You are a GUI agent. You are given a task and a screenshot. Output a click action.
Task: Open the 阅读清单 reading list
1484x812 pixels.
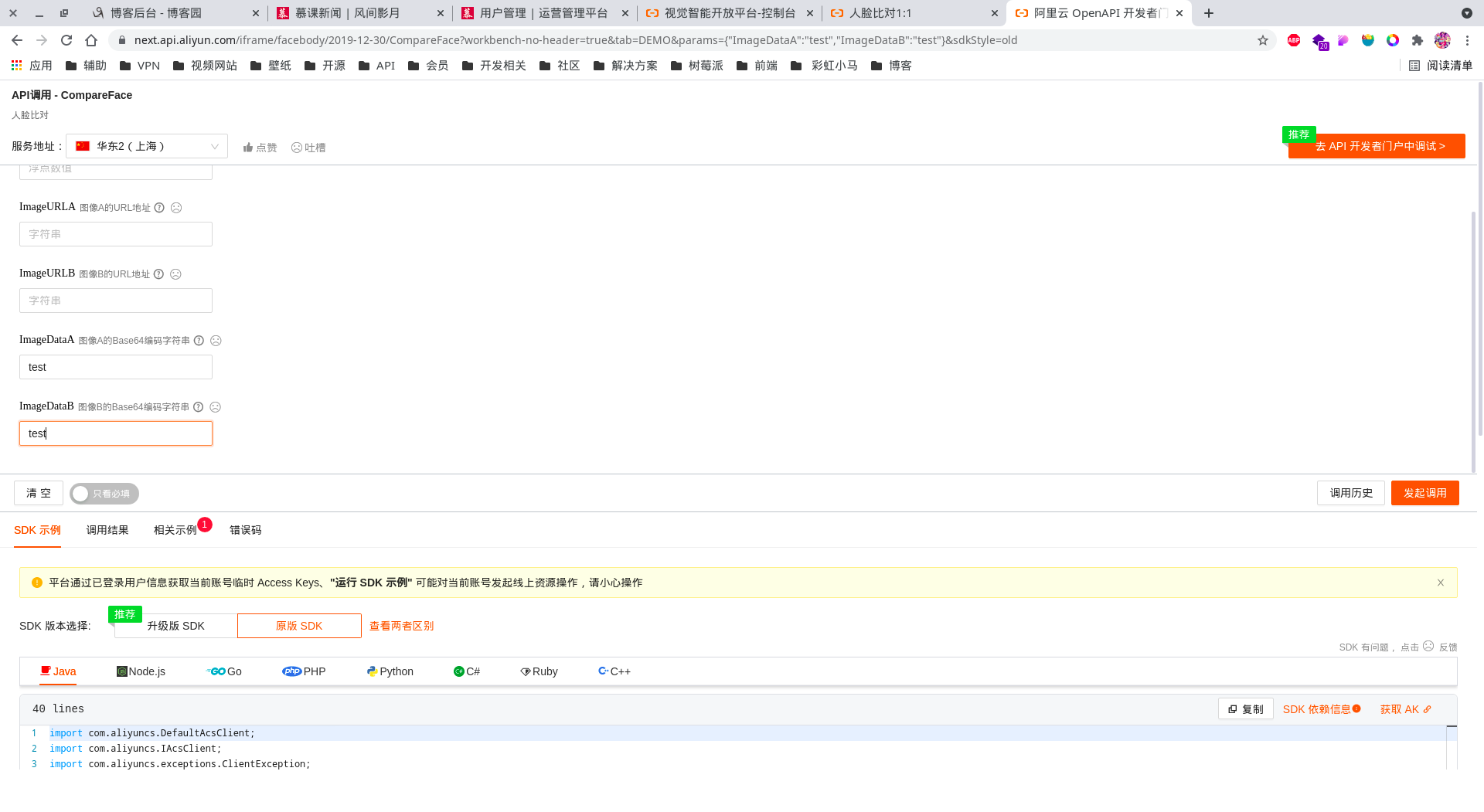(x=1441, y=66)
